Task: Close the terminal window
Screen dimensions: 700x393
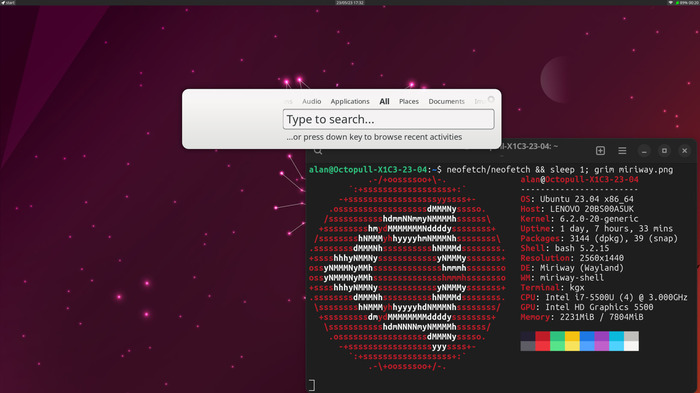Action: 684,151
